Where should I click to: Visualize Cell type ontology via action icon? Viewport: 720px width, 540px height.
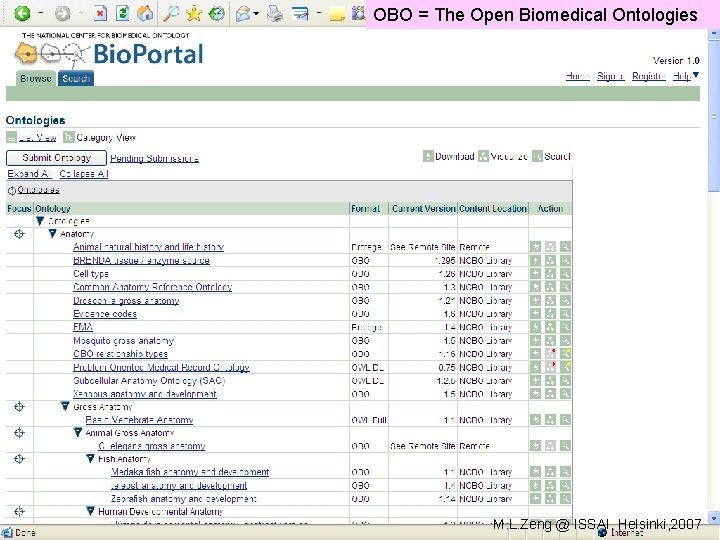click(x=550, y=274)
